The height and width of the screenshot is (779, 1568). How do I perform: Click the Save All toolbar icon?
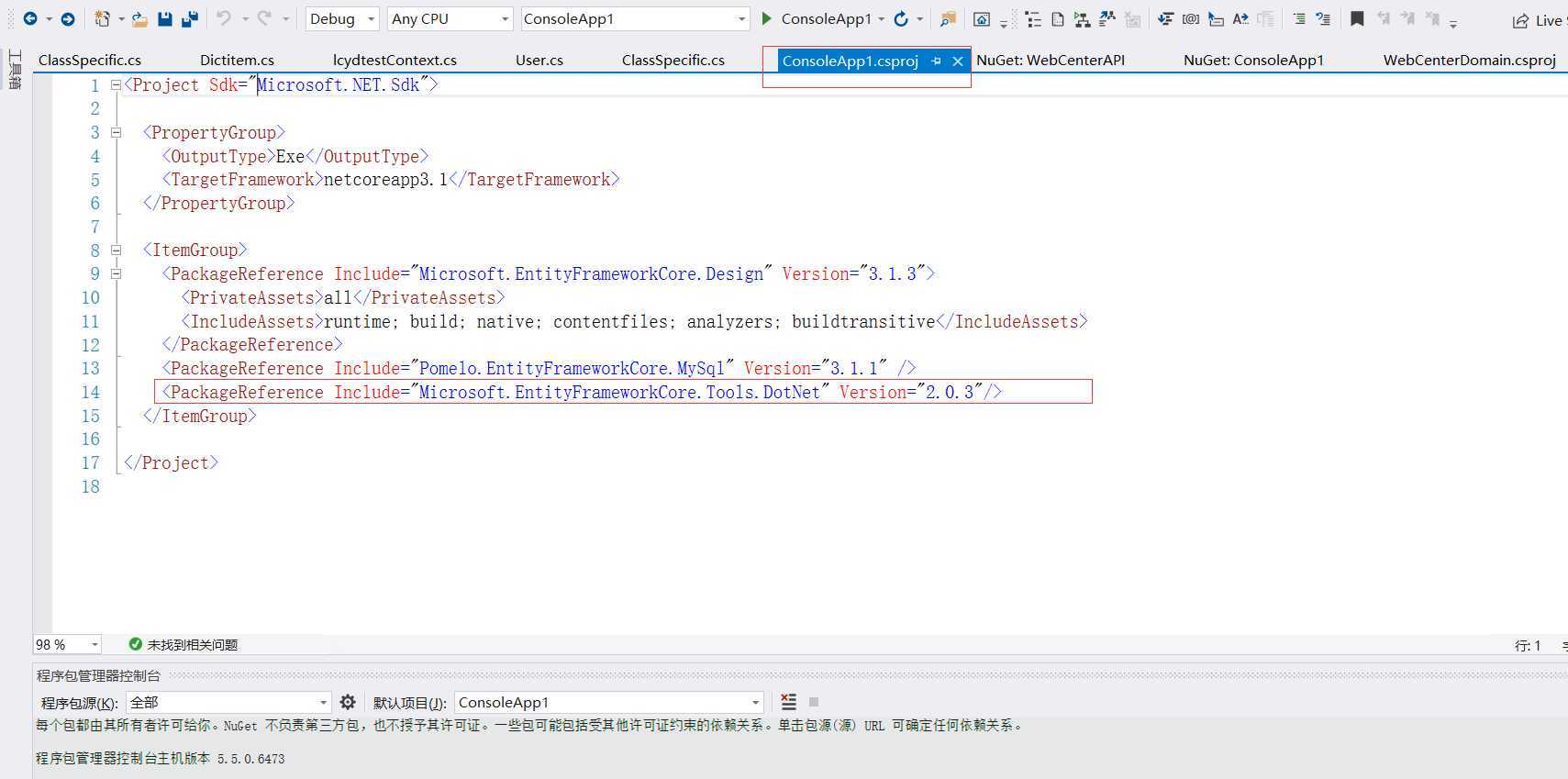[x=190, y=18]
